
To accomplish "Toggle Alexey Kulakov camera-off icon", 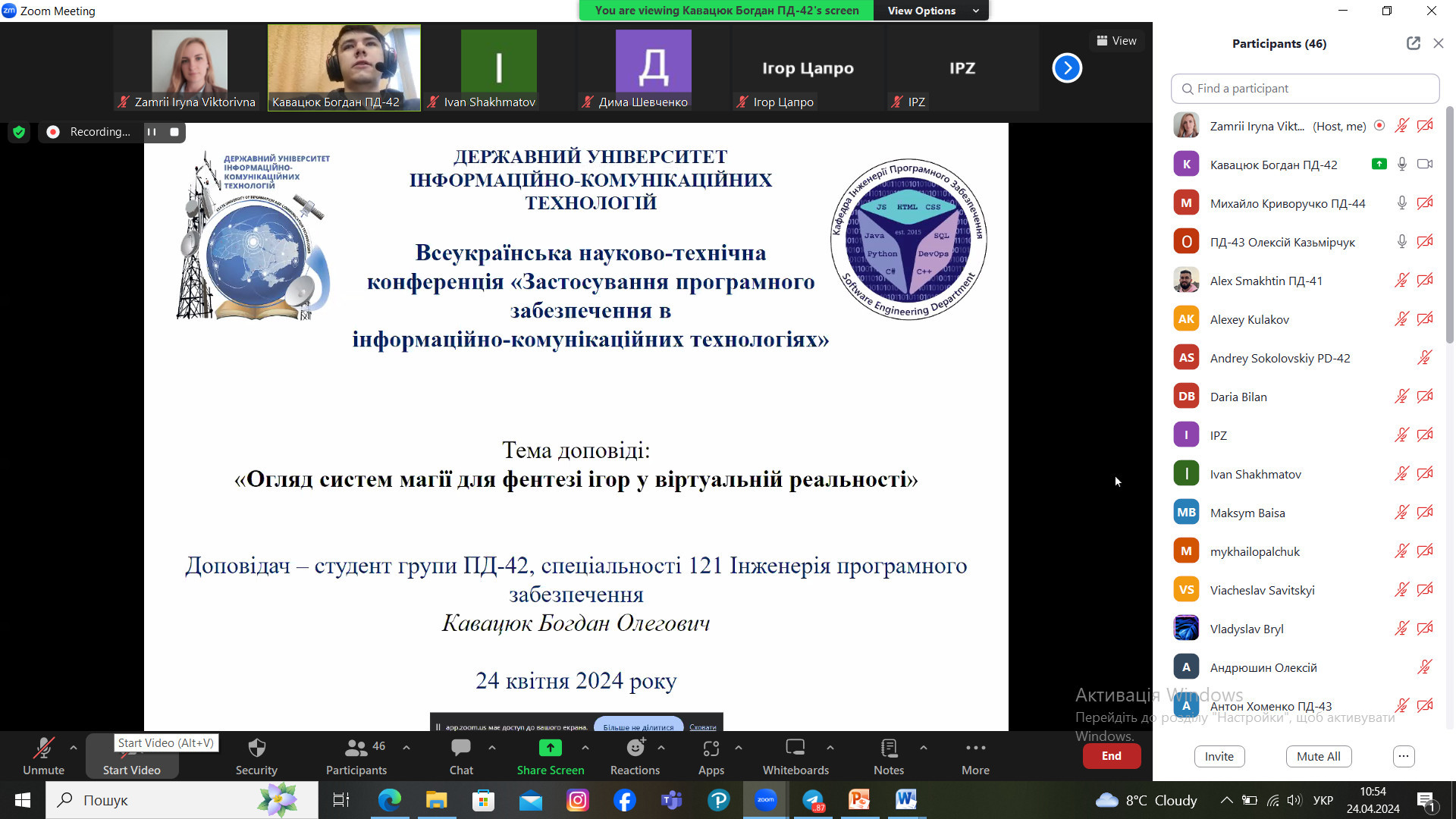I will (1425, 319).
